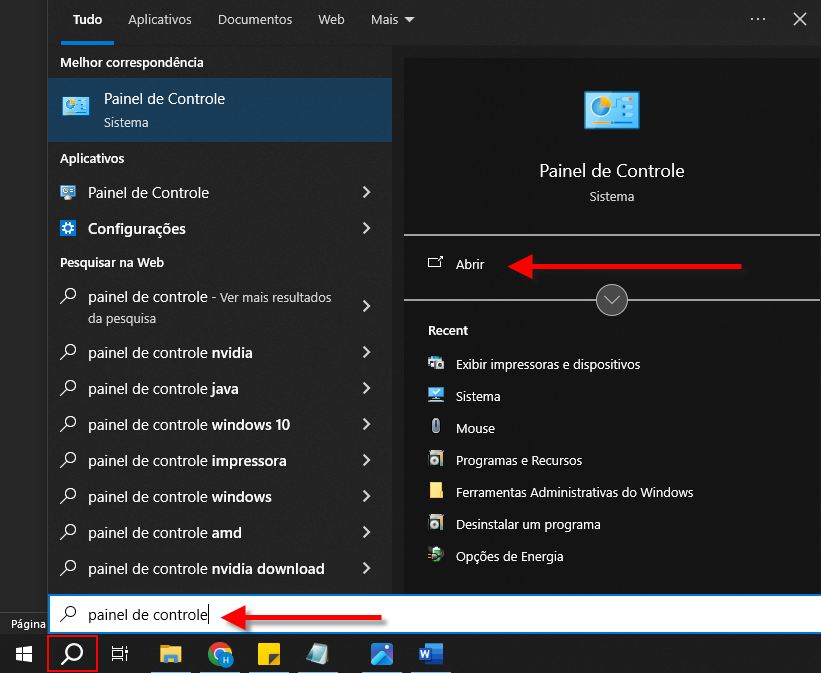The height and width of the screenshot is (673, 821).
Task: Expand the 'painel de controle windows' chevron
Action: [367, 496]
